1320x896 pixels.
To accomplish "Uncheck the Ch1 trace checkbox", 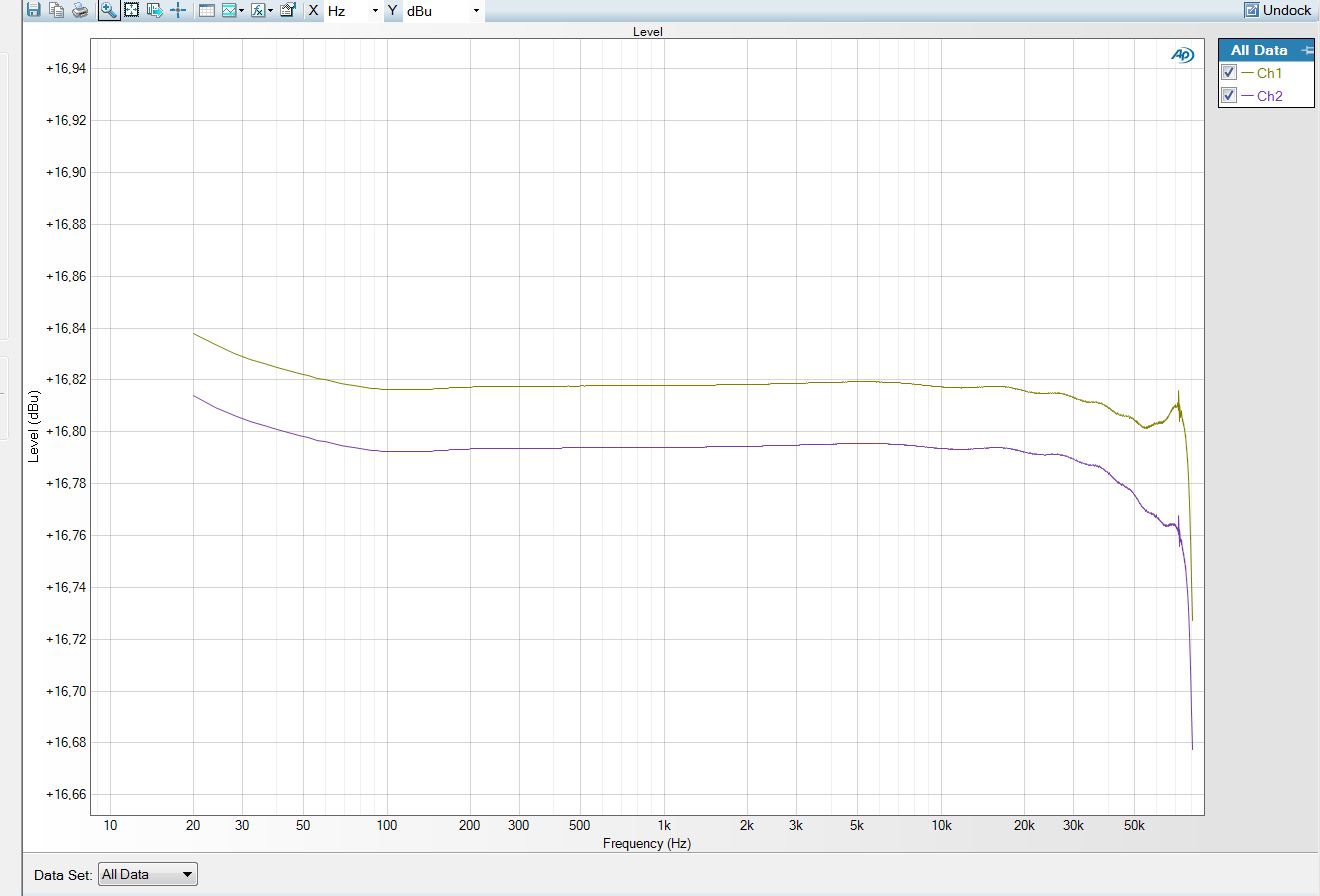I will point(1230,73).
